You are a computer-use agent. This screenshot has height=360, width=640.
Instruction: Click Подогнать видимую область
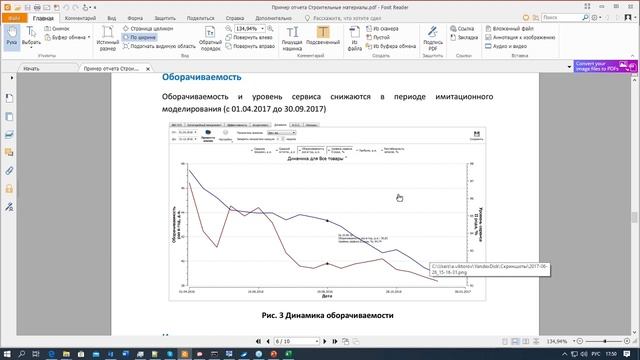pyautogui.click(x=159, y=46)
